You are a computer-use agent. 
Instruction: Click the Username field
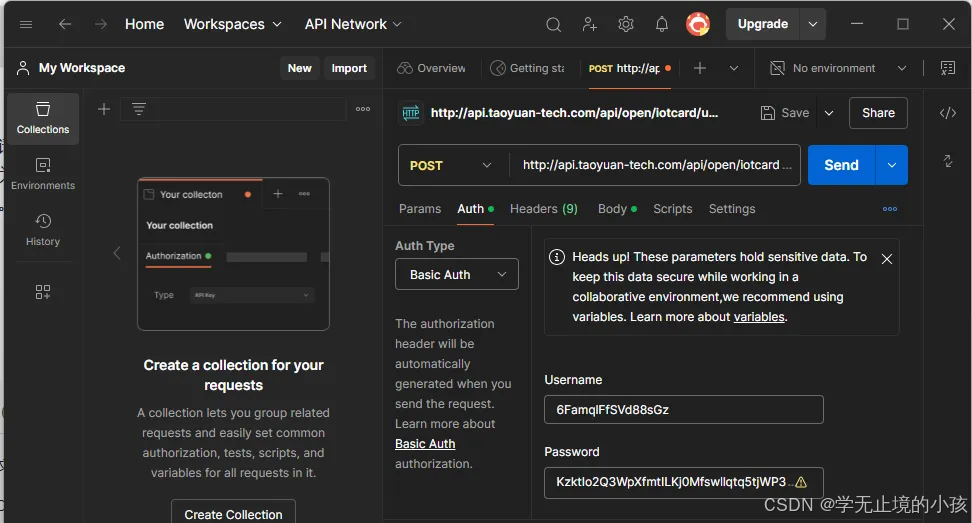tap(684, 410)
